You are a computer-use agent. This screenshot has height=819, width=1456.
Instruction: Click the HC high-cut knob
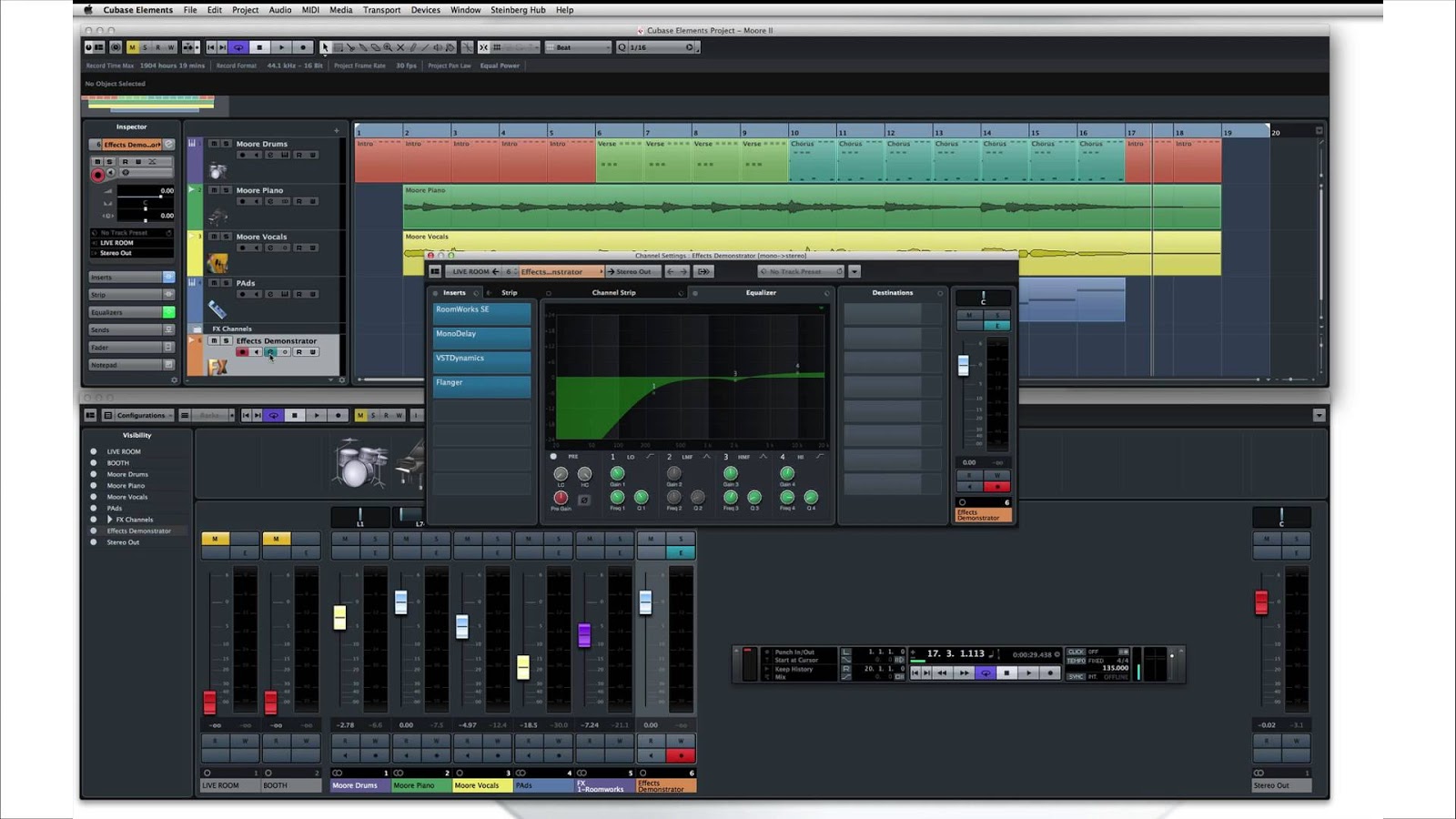coord(584,474)
